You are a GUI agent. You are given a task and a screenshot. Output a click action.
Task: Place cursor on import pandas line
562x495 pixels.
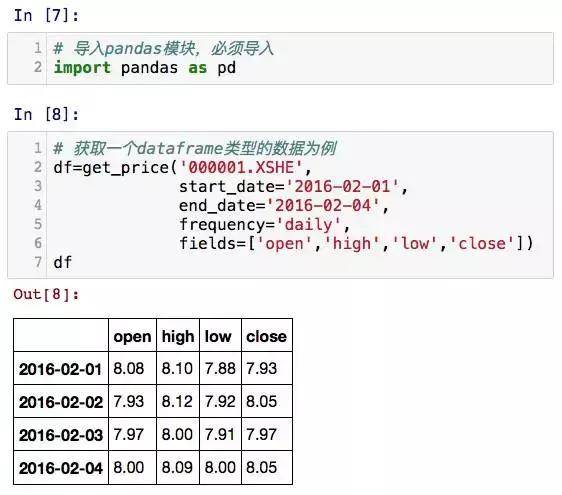pos(145,68)
